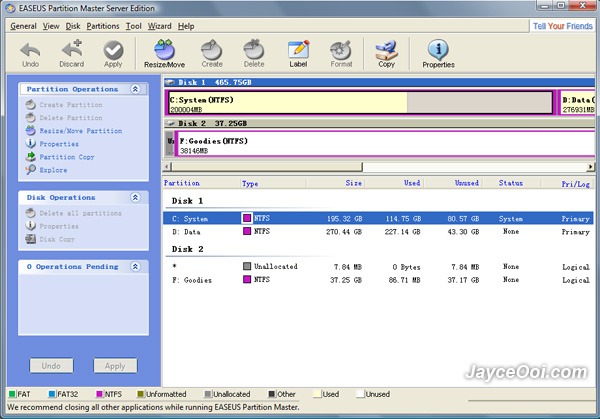Click the Partition column header

[202, 183]
